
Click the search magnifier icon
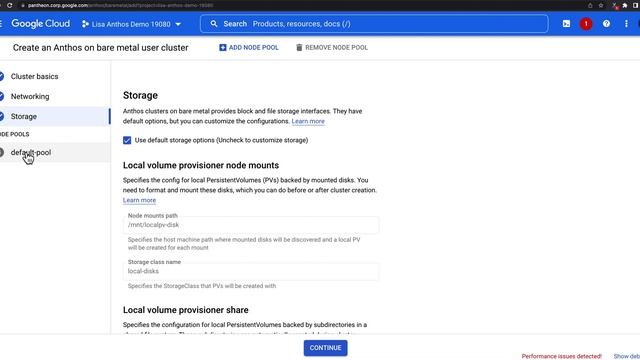tap(214, 24)
